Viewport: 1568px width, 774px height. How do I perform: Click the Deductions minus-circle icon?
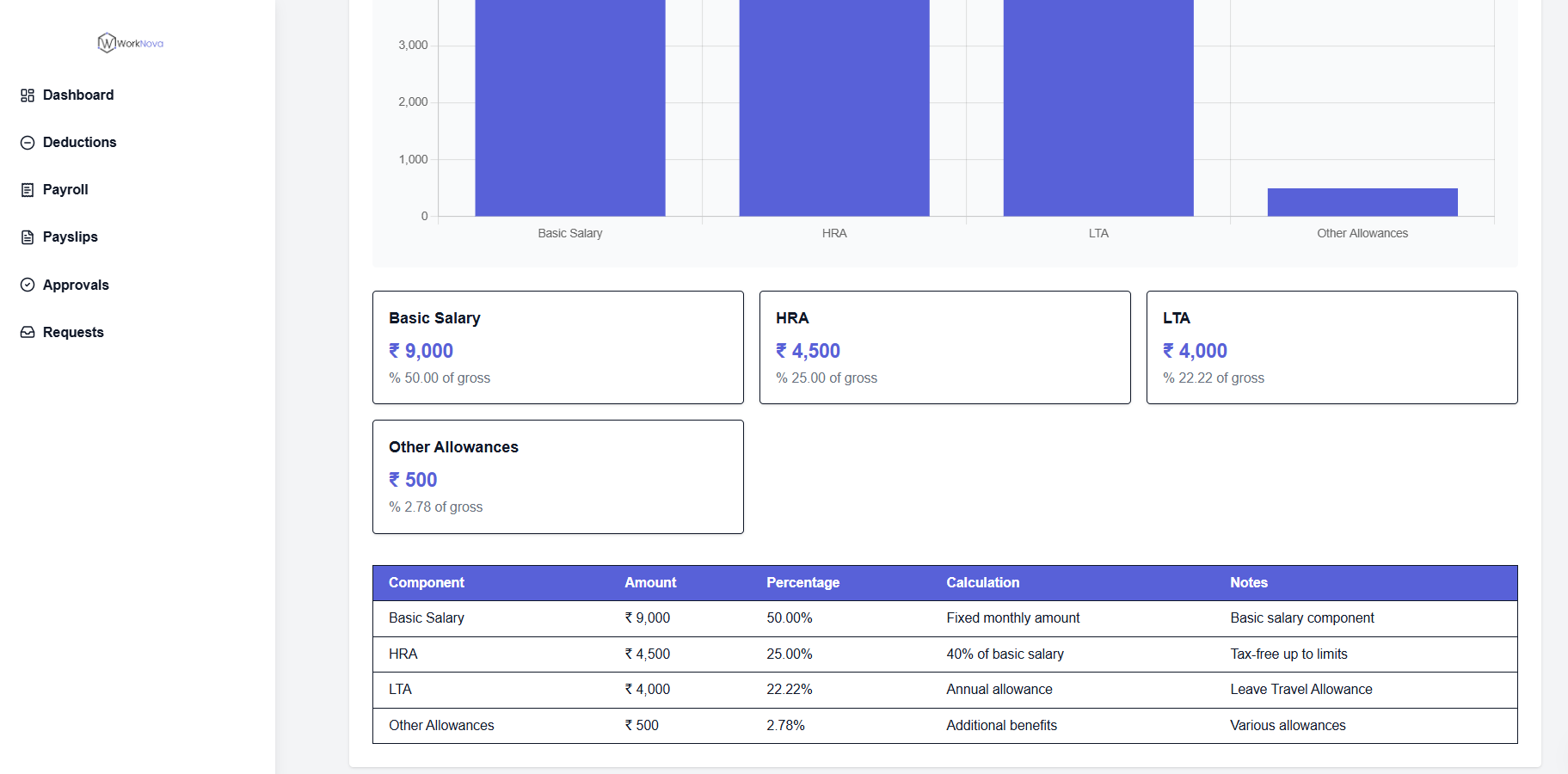[28, 143]
